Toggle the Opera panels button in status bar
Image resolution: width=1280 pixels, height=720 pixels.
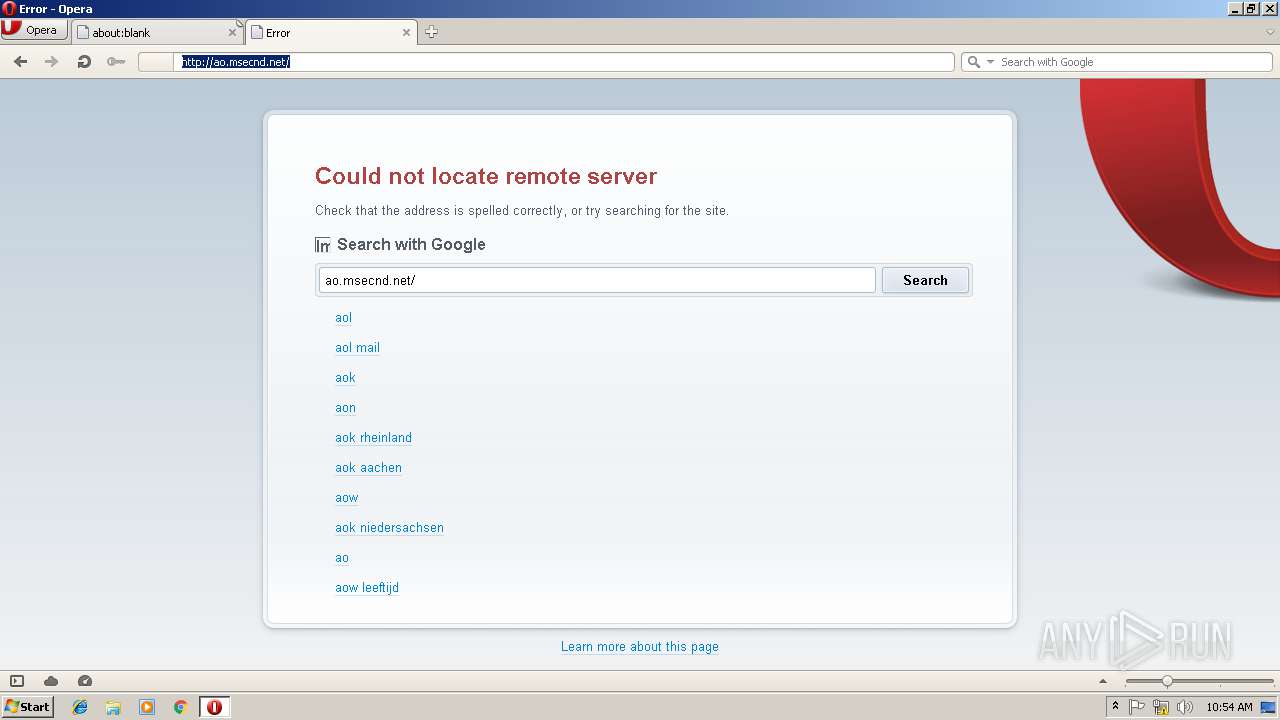point(17,681)
